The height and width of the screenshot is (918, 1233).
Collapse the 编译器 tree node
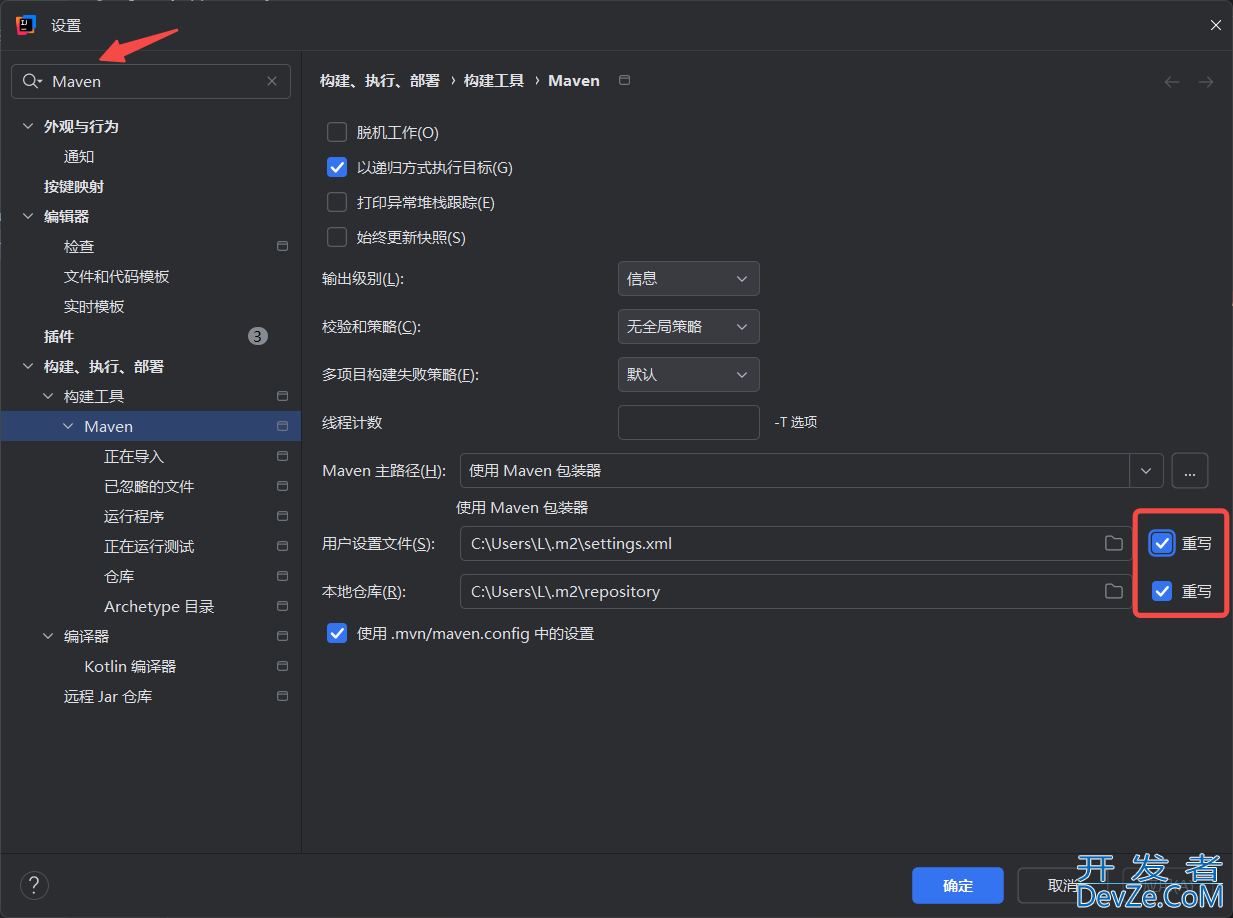48,637
